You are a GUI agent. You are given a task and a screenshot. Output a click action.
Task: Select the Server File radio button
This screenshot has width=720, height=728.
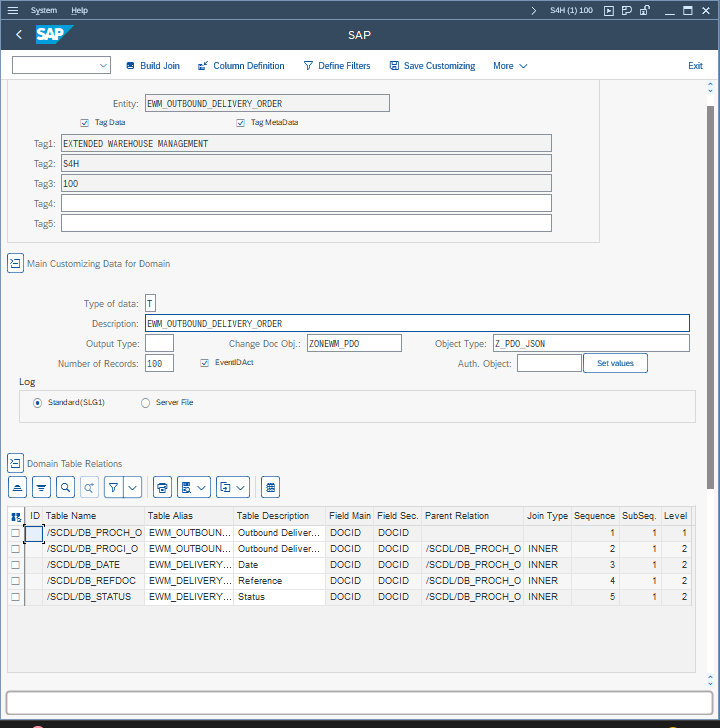[x=145, y=403]
